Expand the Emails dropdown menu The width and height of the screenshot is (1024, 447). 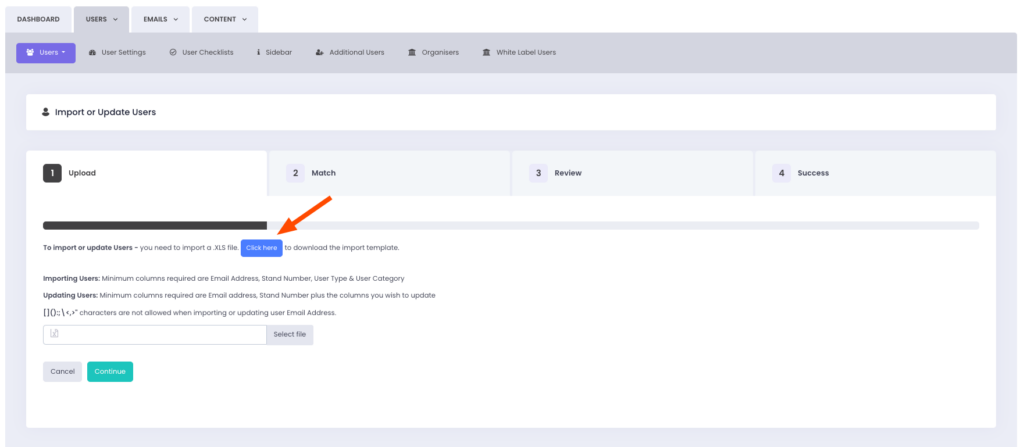pyautogui.click(x=160, y=19)
